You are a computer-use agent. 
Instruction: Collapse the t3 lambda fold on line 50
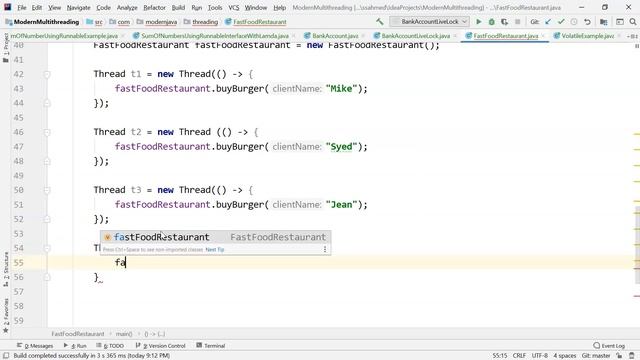point(47,191)
